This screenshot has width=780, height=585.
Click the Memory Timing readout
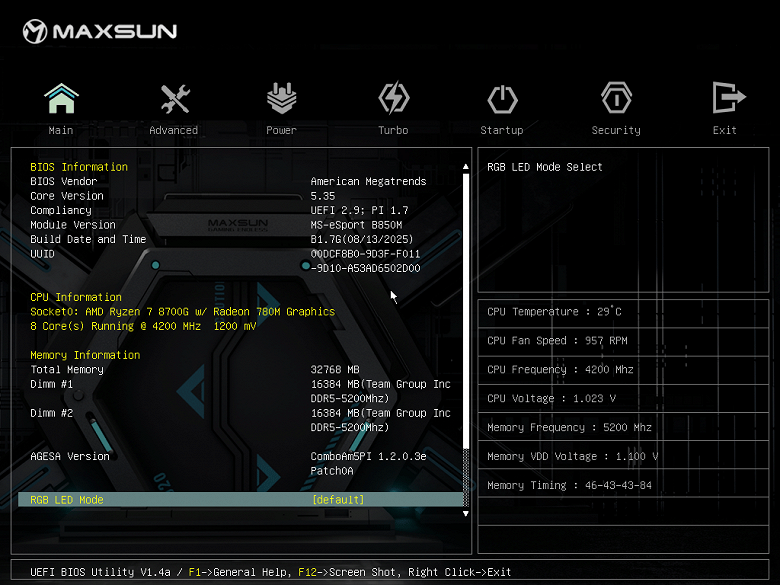point(569,486)
